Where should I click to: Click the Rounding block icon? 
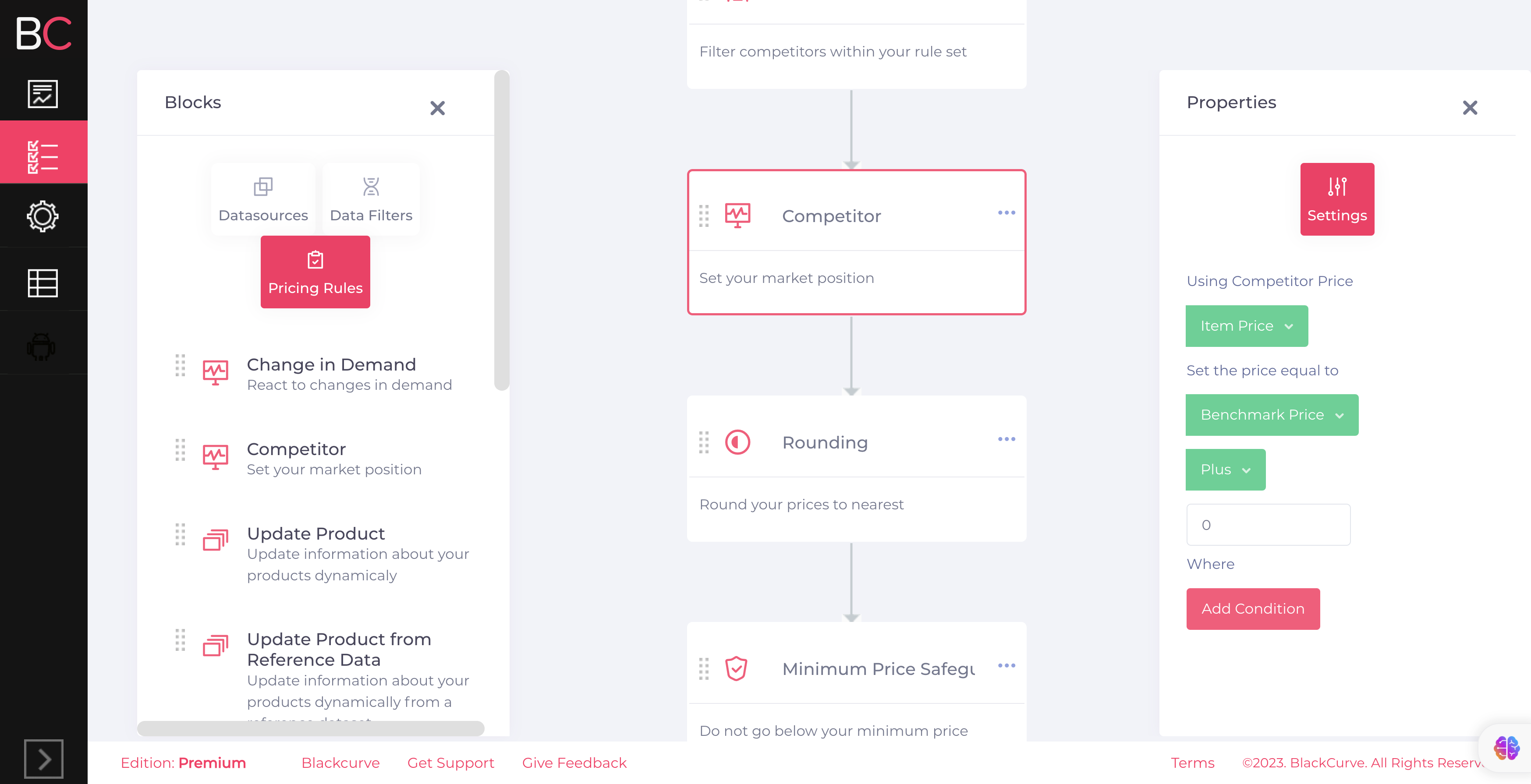tap(738, 442)
